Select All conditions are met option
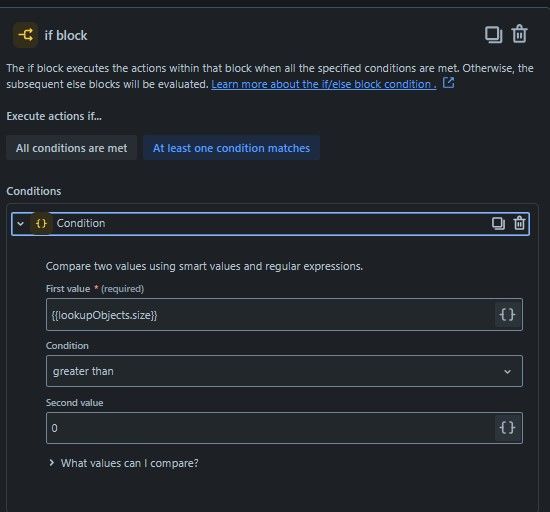This screenshot has width=550, height=512. [x=72, y=148]
